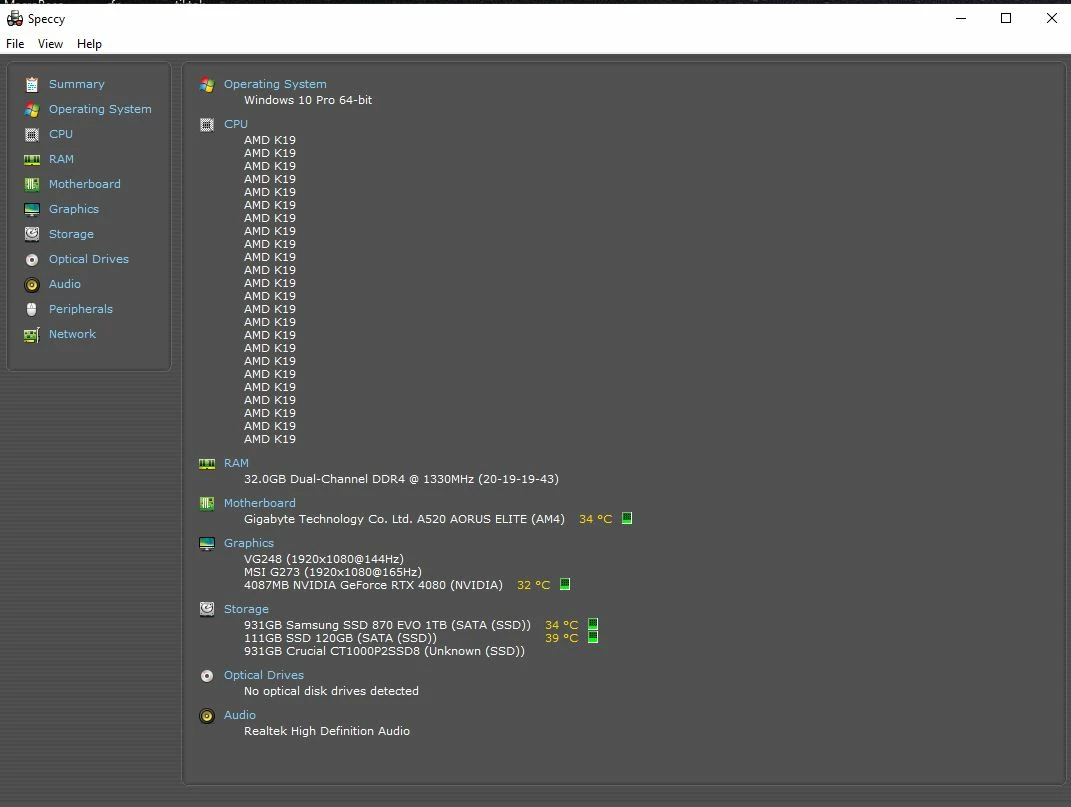This screenshot has width=1071, height=807.
Task: Go to the CPU sidebar section
Action: [x=61, y=134]
